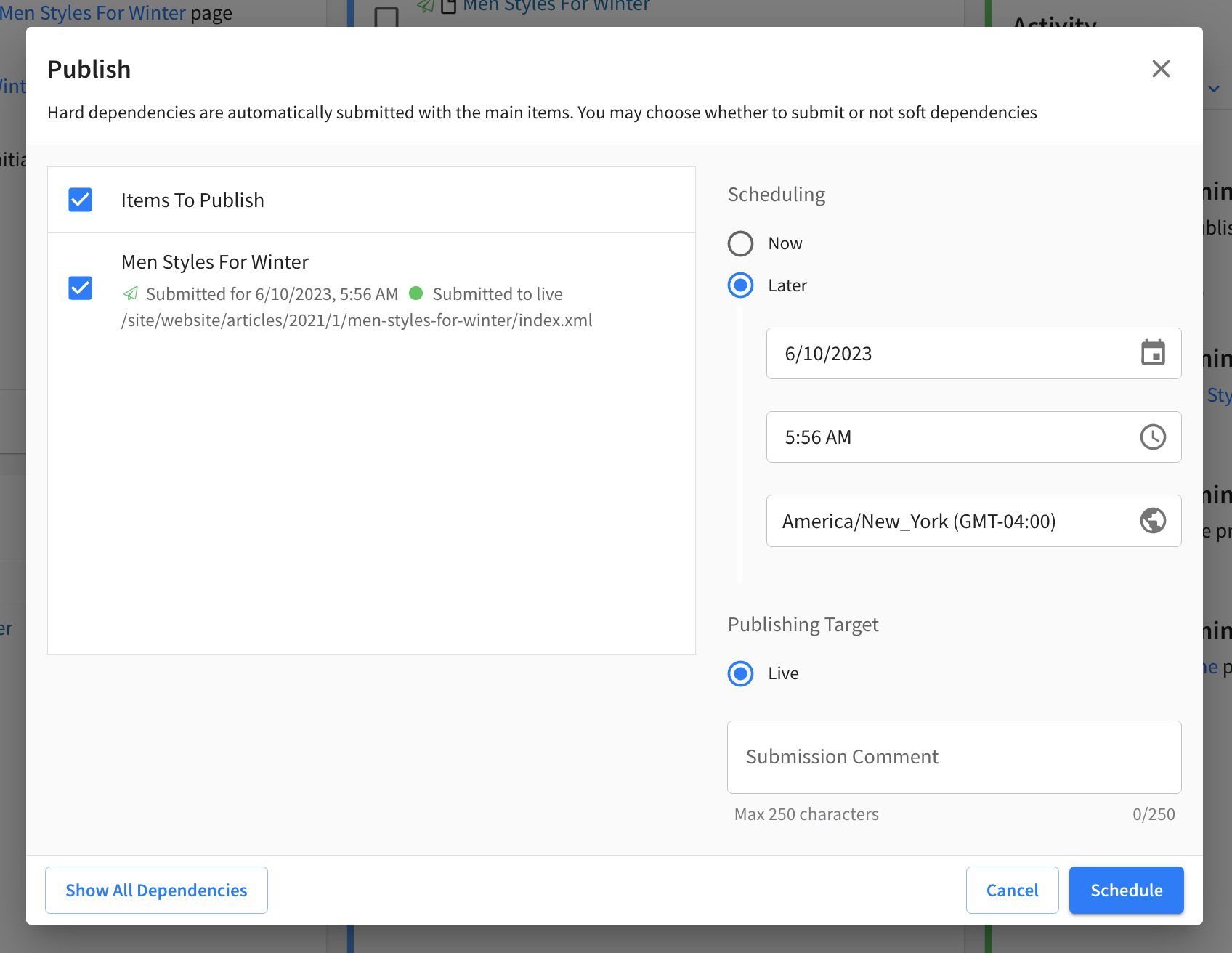Viewport: 1232px width, 953px height.
Task: Uncheck the Men Styles For Winter item checkbox
Action: [80, 288]
